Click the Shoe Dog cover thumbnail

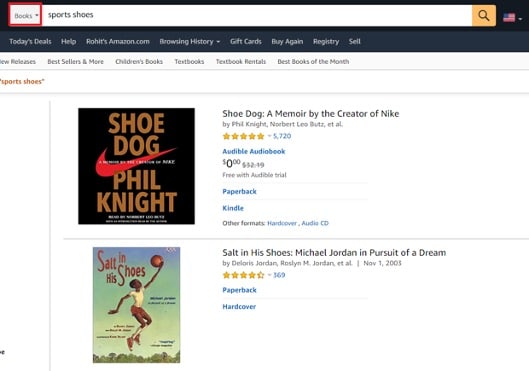coord(136,166)
